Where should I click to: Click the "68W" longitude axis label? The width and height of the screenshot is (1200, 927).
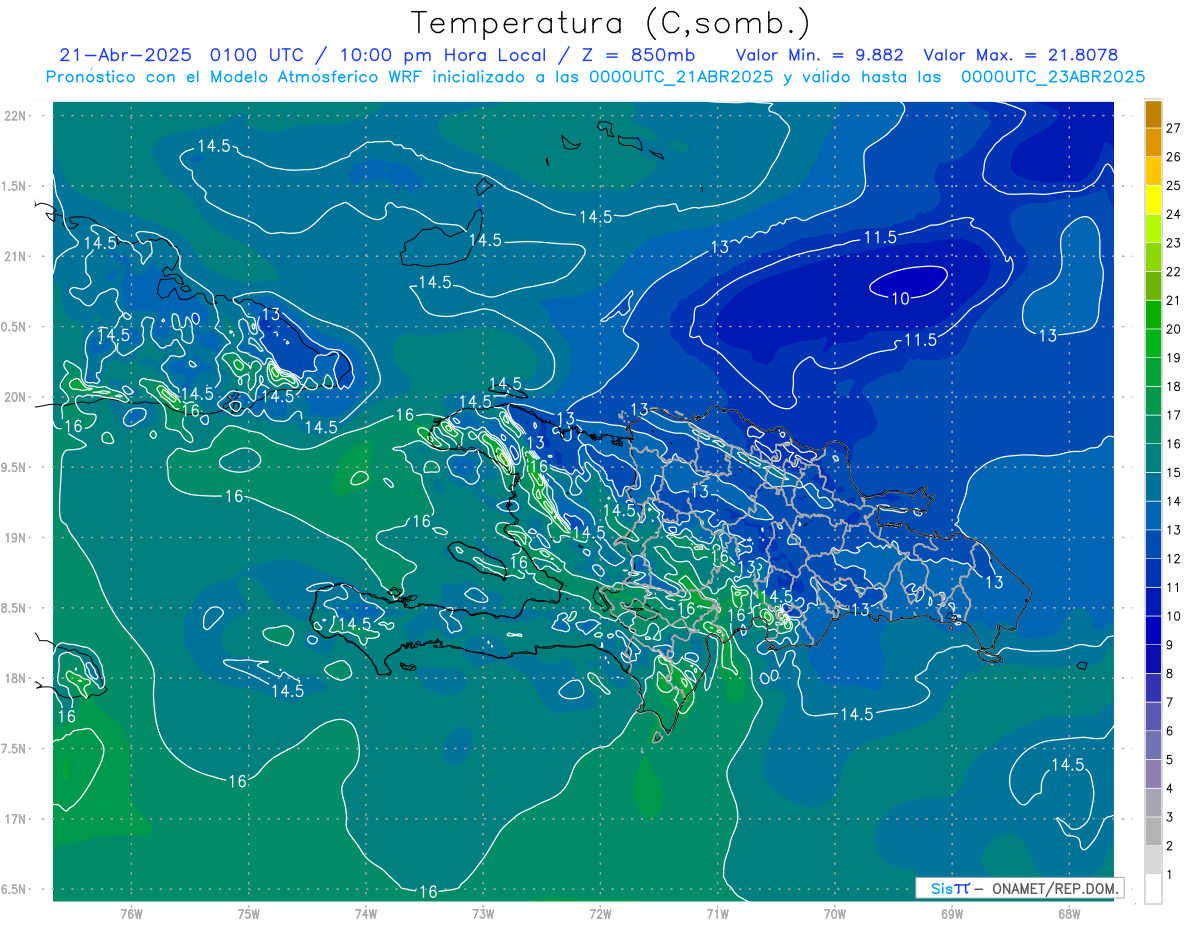click(1069, 912)
